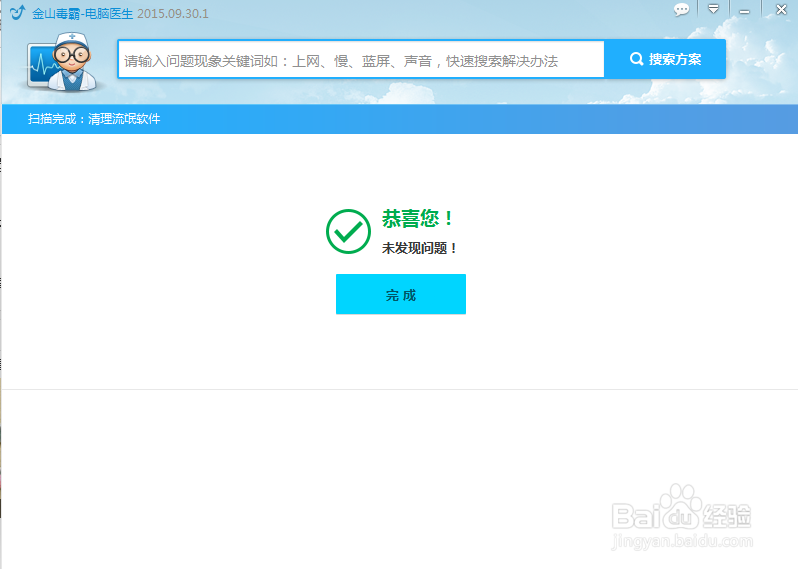Click the green checkmark success icon

click(348, 232)
